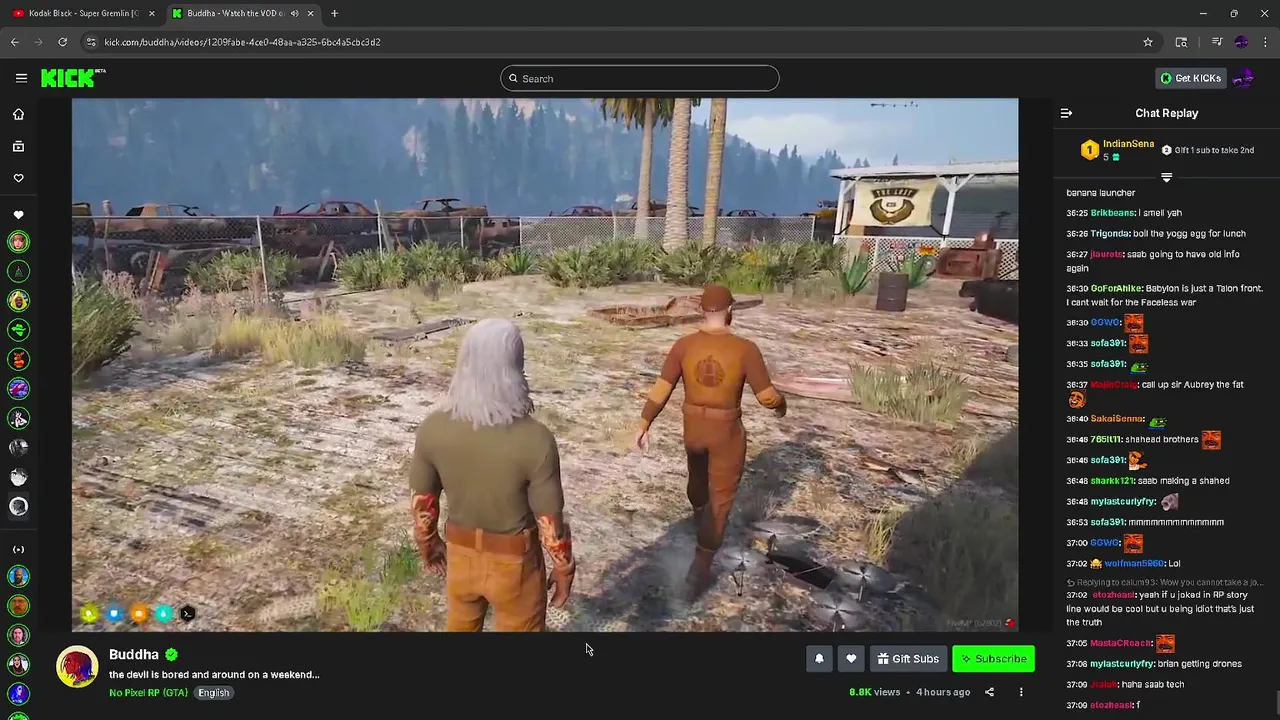The width and height of the screenshot is (1280, 720).
Task: Open Trigonda's username in chat
Action: pos(1109,234)
